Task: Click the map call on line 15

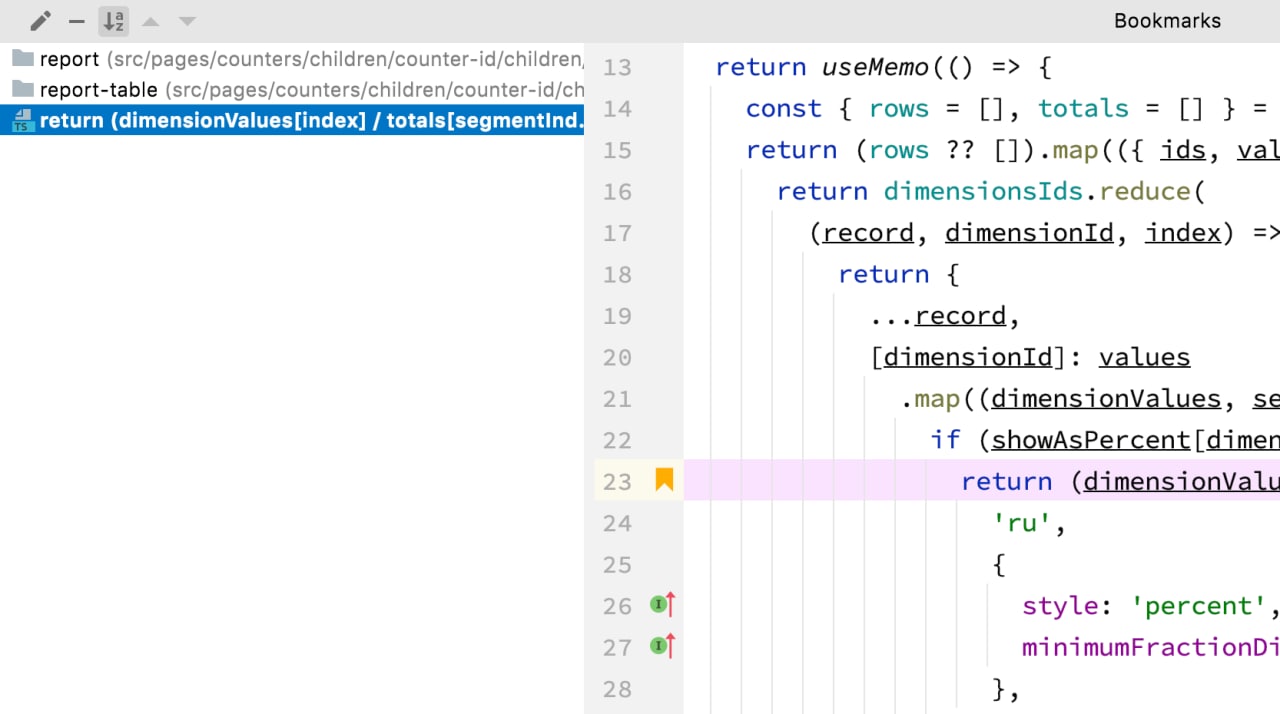Action: [x=1075, y=150]
